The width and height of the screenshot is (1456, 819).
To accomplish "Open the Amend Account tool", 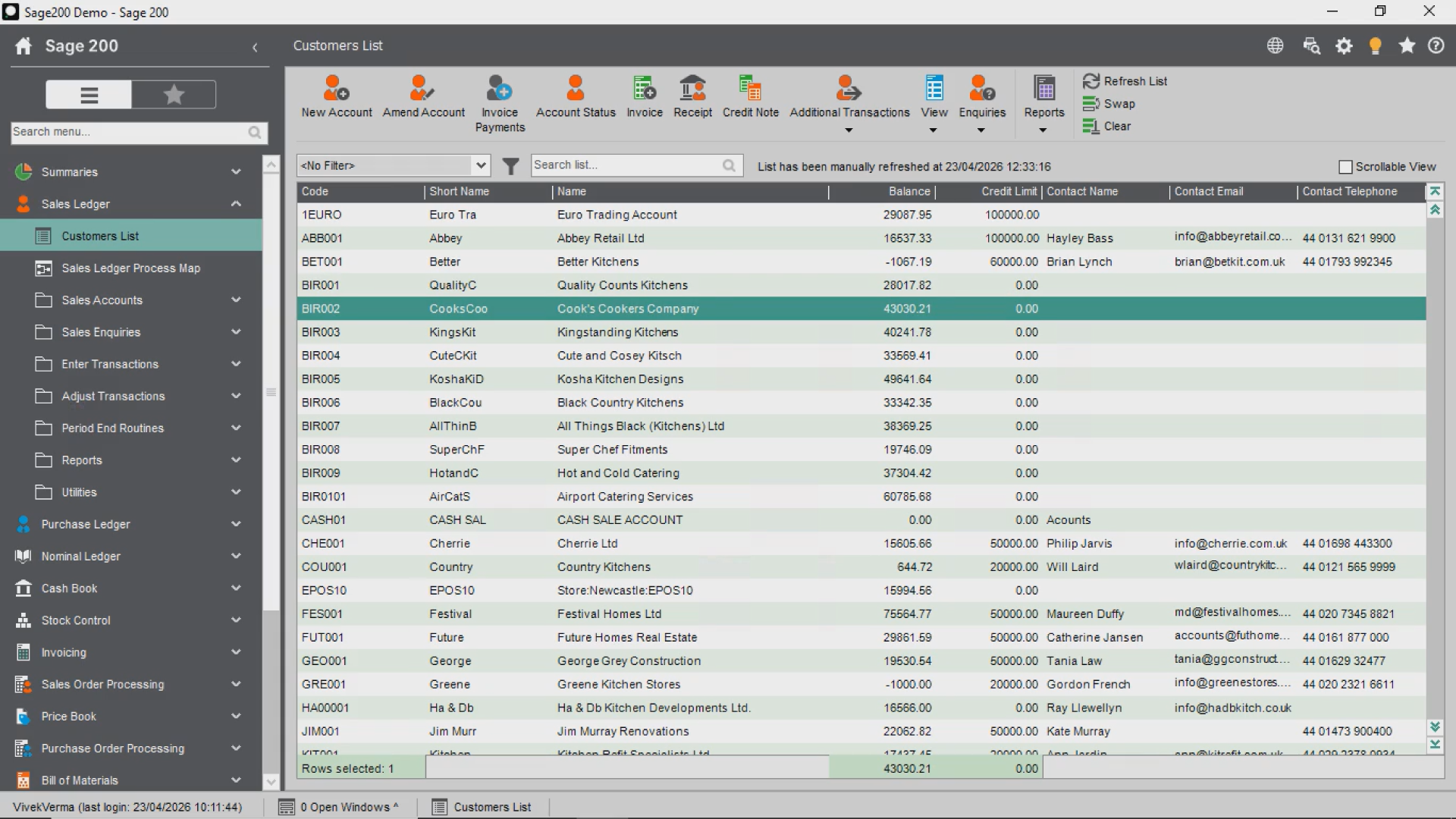I will click(423, 97).
